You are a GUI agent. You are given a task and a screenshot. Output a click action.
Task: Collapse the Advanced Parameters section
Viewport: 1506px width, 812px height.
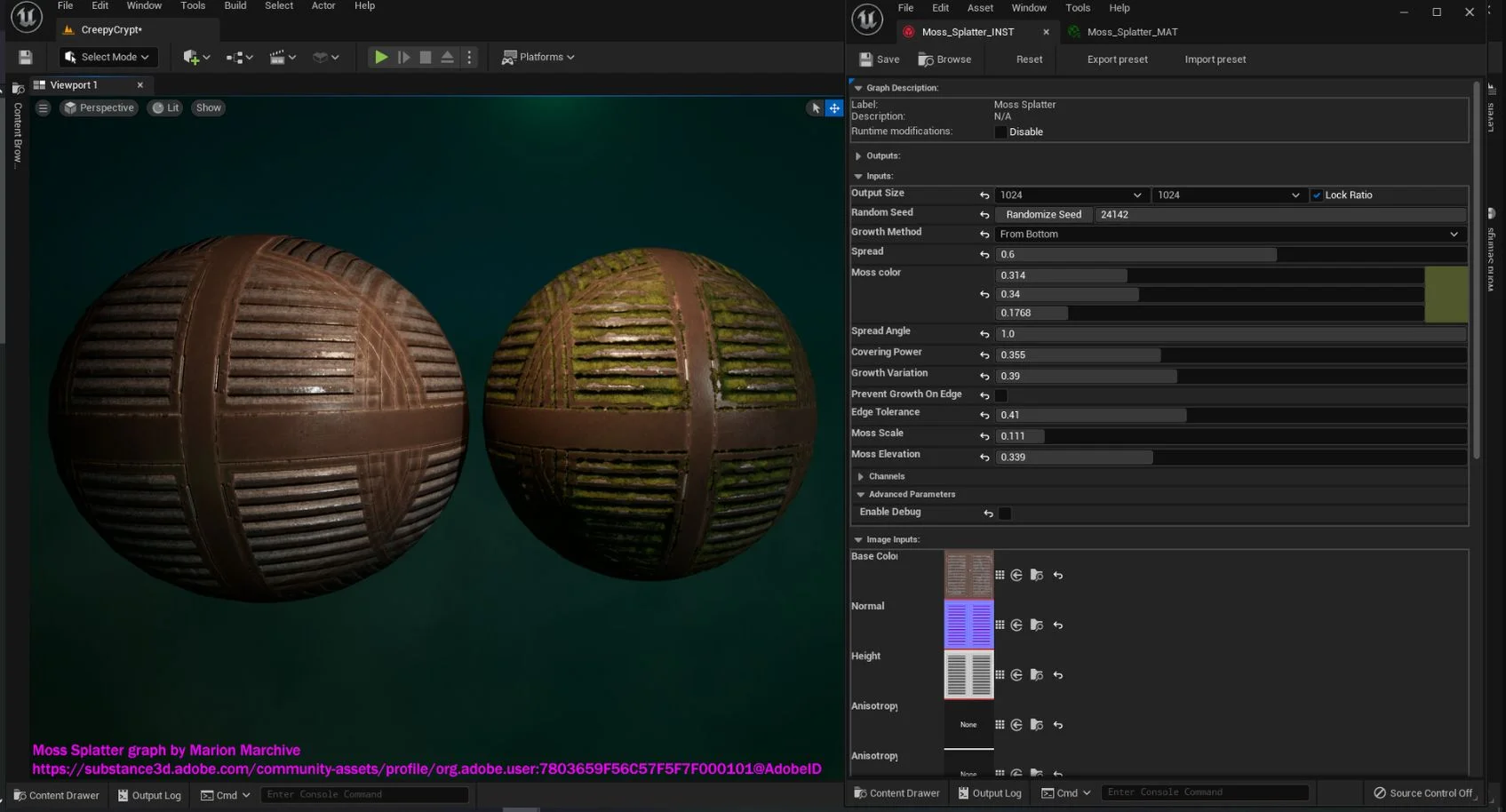click(x=861, y=495)
